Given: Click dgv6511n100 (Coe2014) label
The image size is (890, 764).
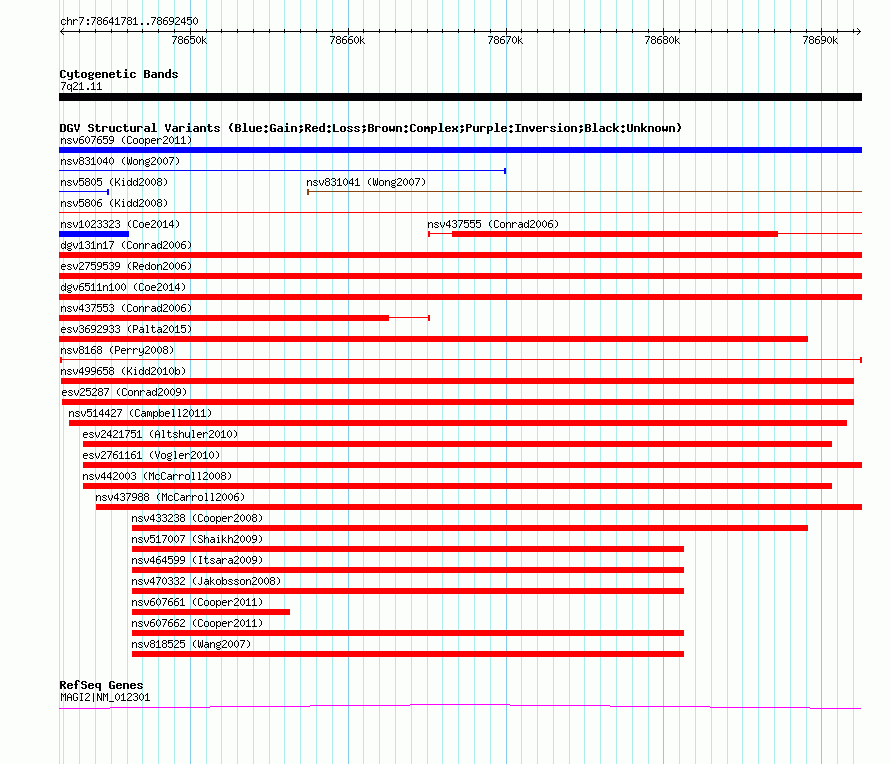Looking at the screenshot, I should [123, 287].
